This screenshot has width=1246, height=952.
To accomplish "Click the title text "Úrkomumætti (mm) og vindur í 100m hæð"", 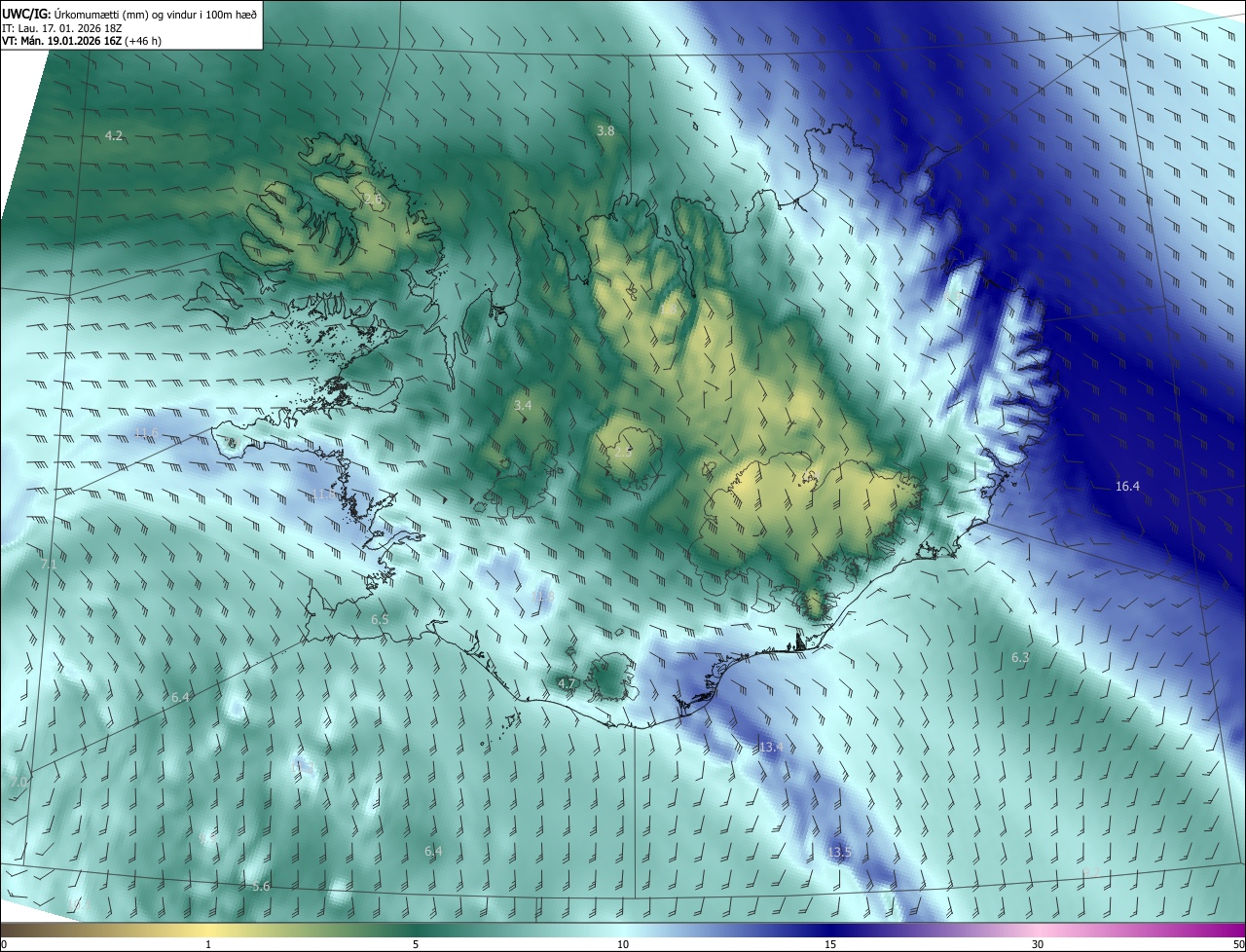I will point(156,14).
